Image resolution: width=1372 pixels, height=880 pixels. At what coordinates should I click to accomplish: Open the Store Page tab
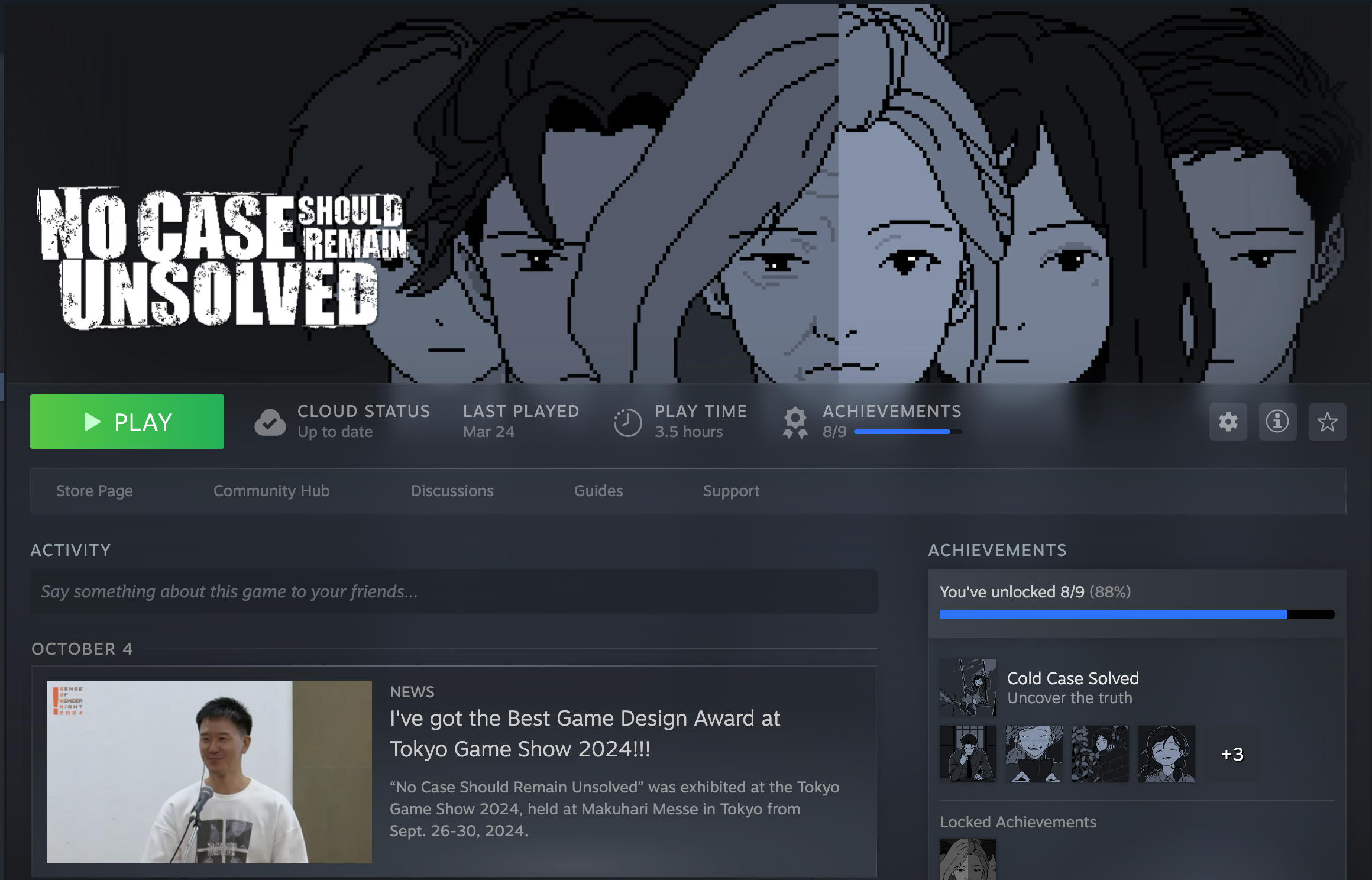pyautogui.click(x=95, y=491)
